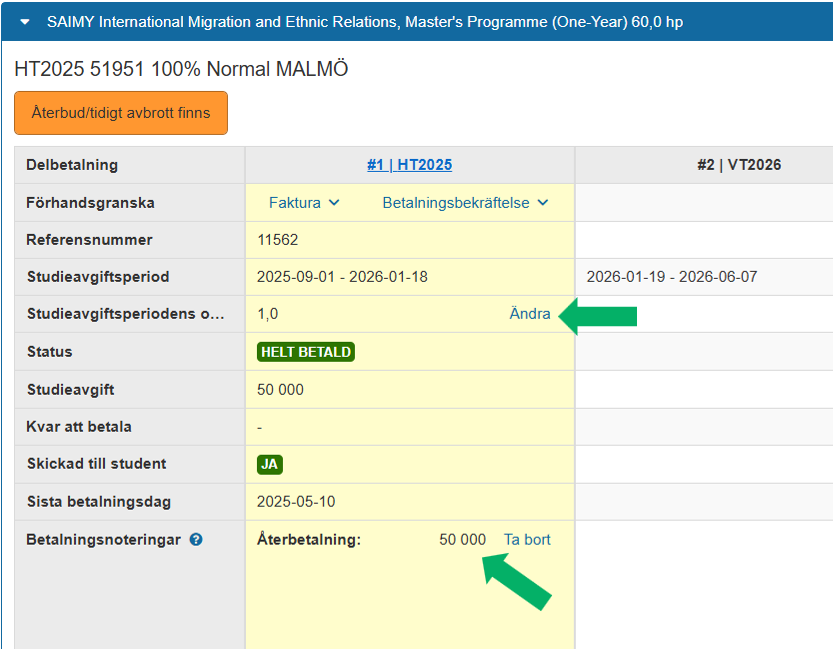Viewport: 833px width, 649px height.
Task: Click the Status row label
Action: click(49, 352)
